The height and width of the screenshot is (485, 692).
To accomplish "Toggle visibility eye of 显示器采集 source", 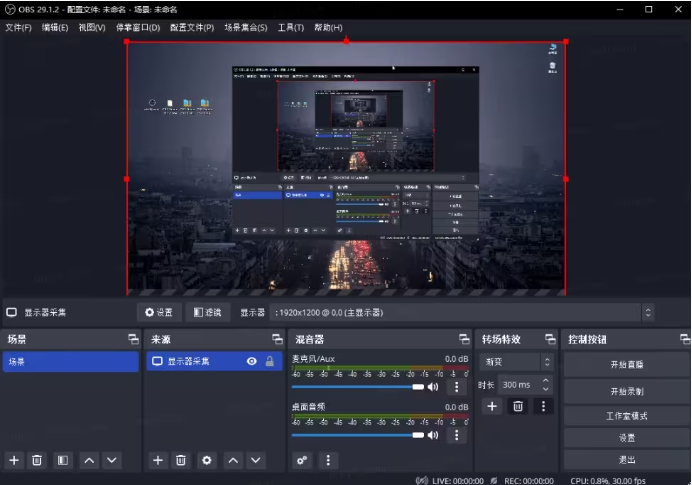I will click(252, 361).
